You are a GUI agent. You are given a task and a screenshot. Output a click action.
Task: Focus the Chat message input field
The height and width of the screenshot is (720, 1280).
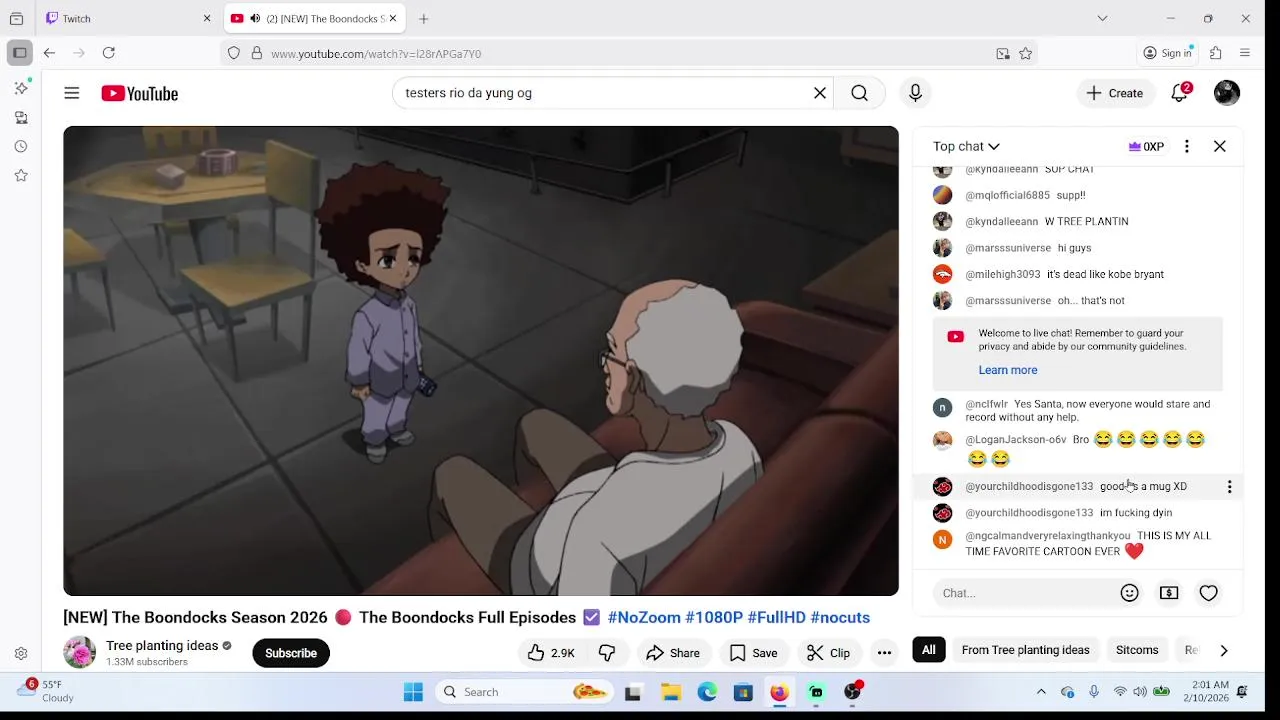pyautogui.click(x=1025, y=593)
